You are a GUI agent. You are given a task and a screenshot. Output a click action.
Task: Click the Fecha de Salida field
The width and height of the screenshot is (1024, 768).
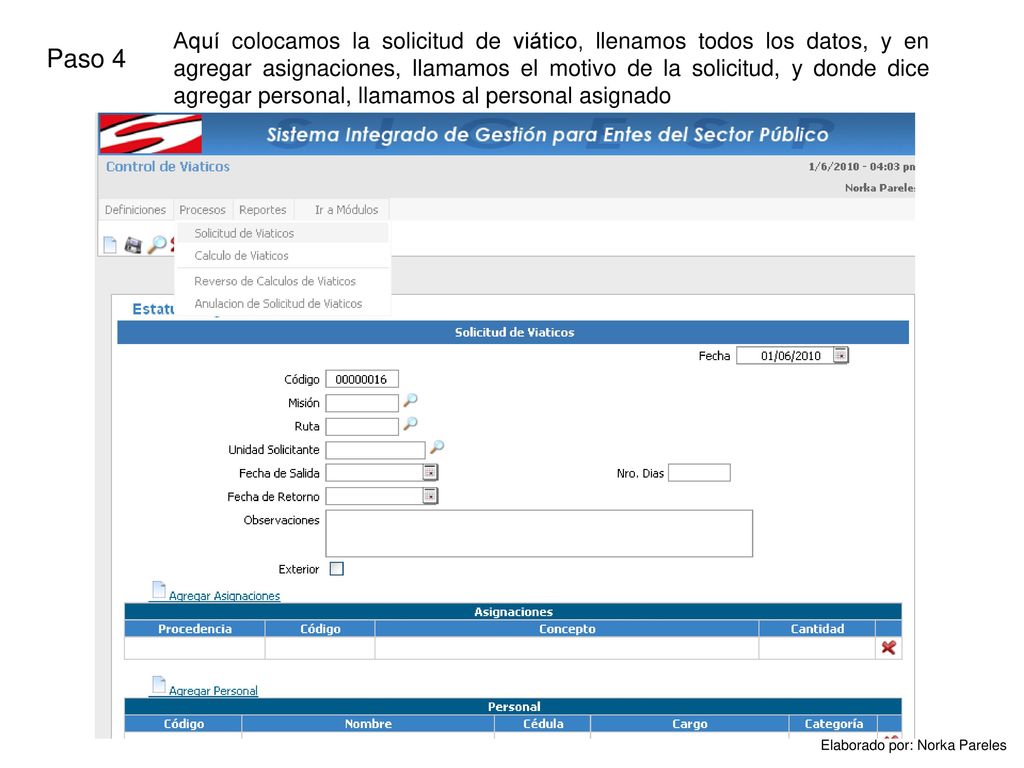point(374,473)
